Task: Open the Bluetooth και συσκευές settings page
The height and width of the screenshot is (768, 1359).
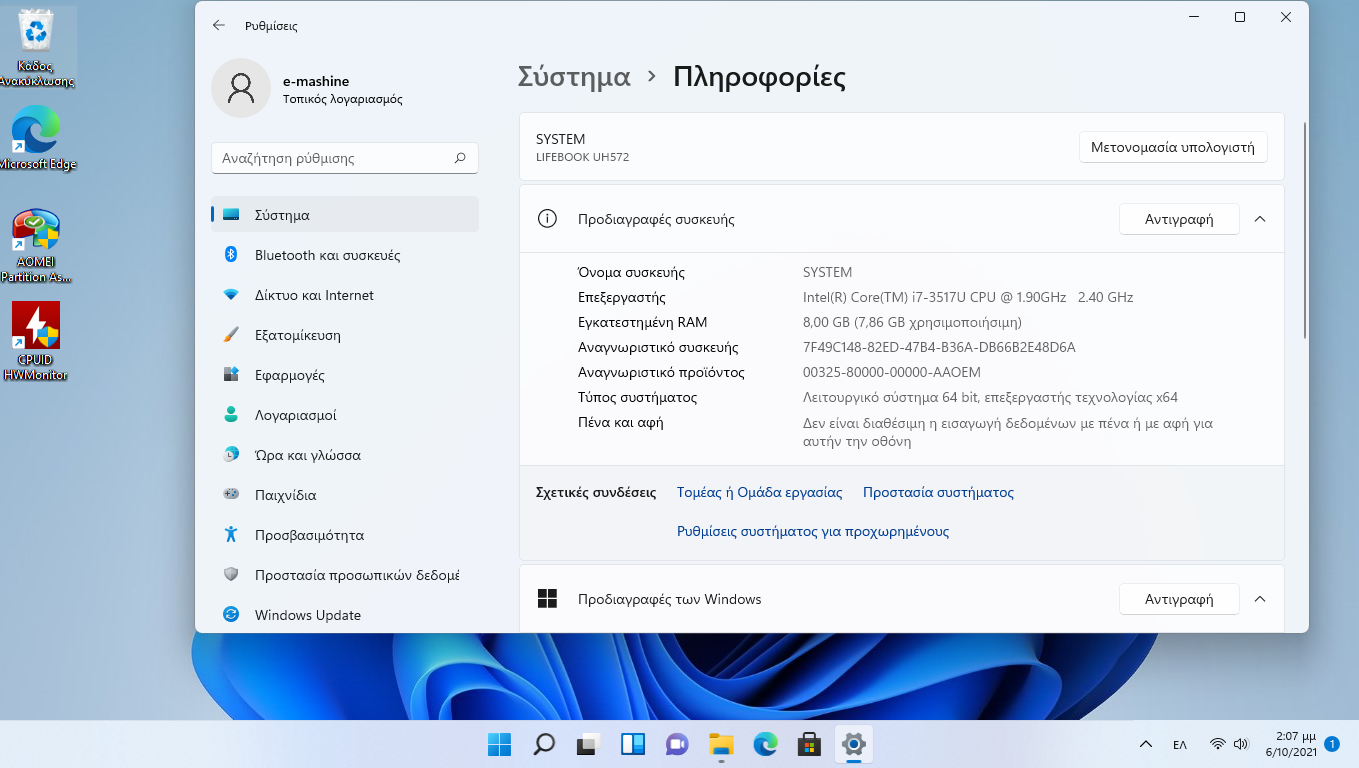Action: 345,255
